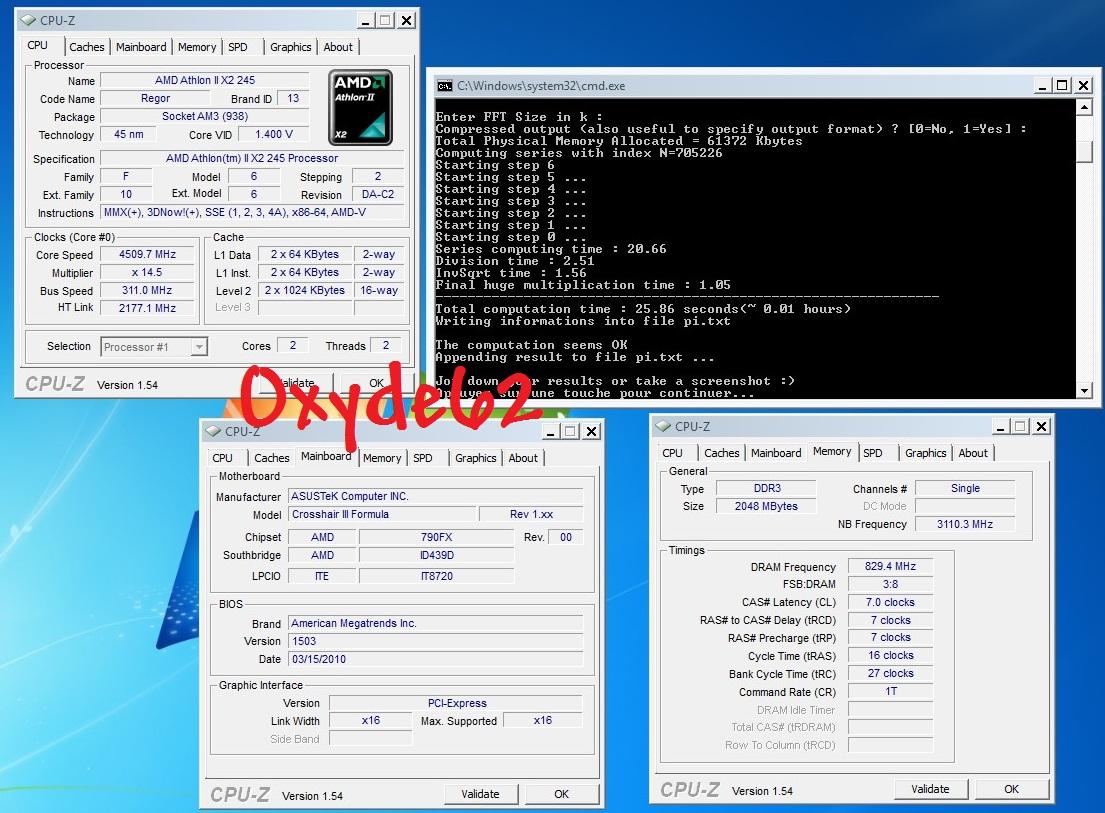Screen dimensions: 1105x813
Task: Click the Revision value DA-C2
Action: pyautogui.click(x=378, y=194)
